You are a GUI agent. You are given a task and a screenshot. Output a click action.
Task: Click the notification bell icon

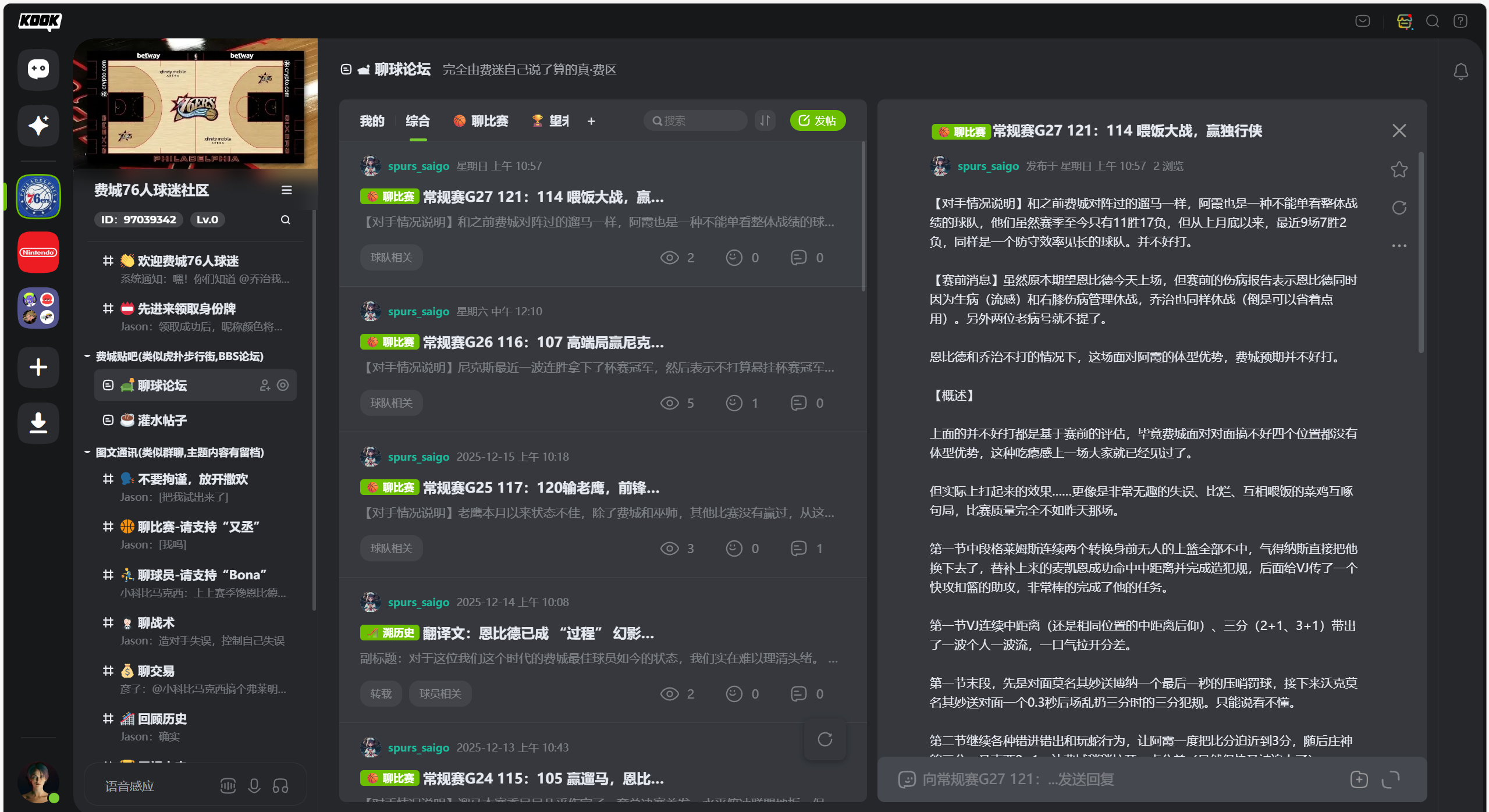[x=1460, y=72]
